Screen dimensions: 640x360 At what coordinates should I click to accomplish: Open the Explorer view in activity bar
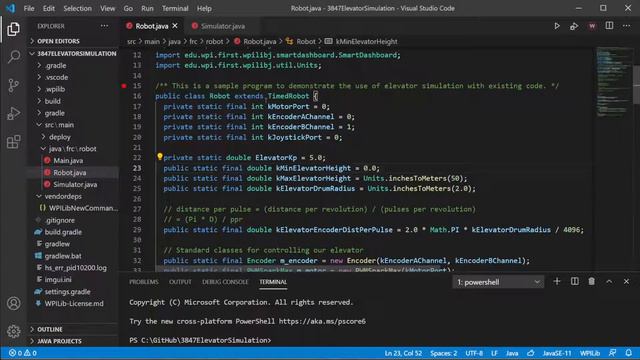(x=13, y=29)
